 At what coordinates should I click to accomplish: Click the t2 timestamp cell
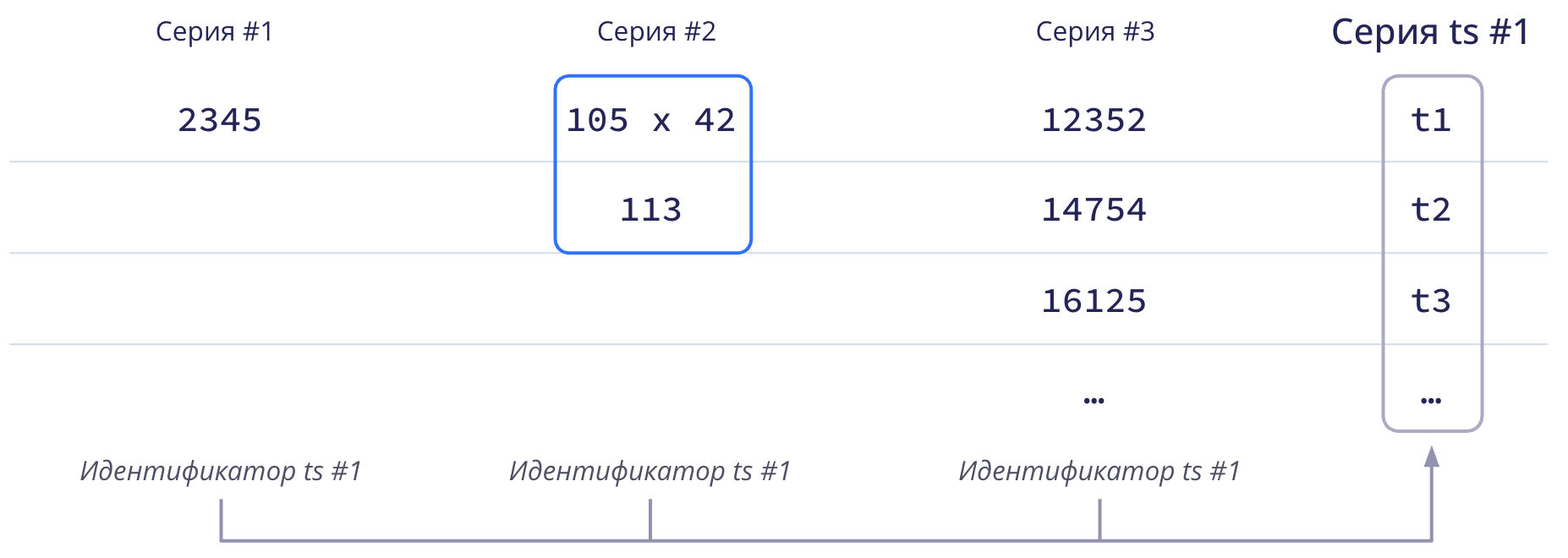(1431, 210)
